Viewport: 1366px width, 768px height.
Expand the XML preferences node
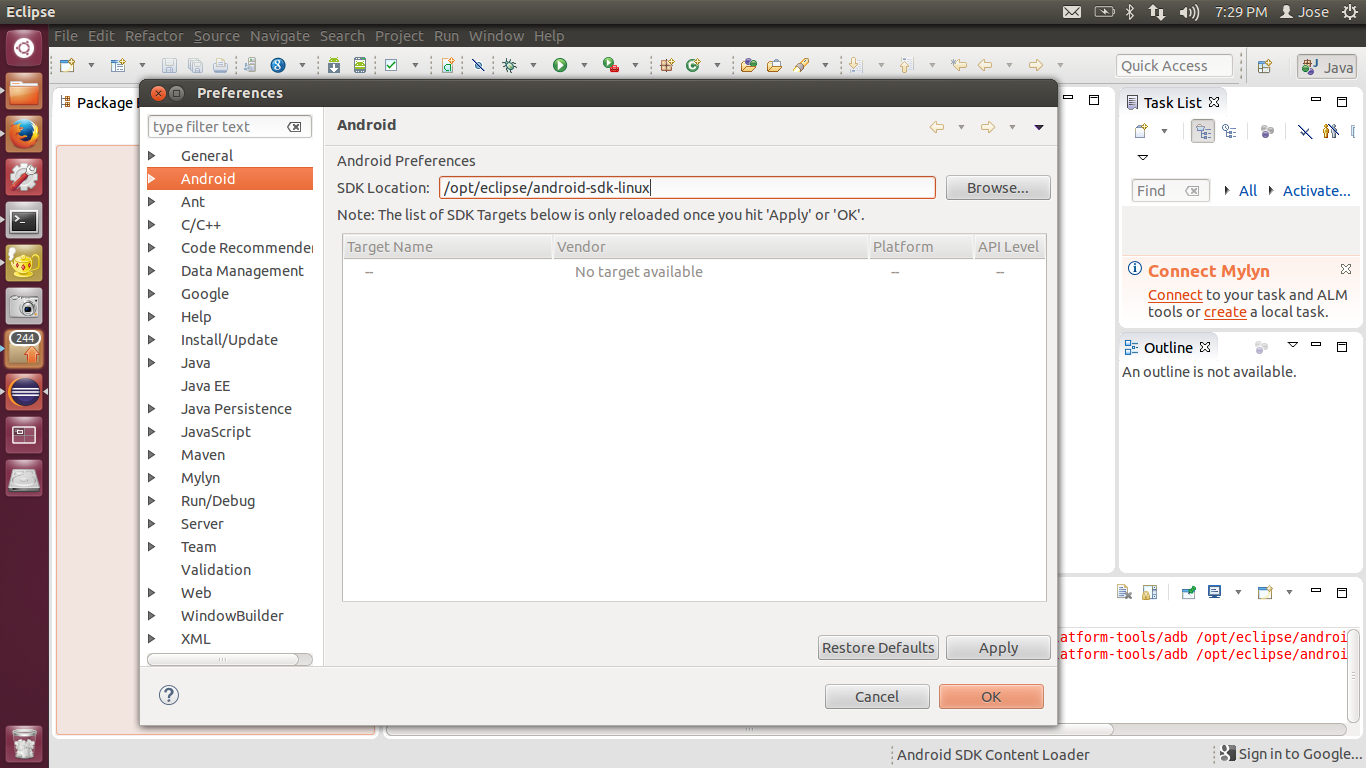click(x=152, y=639)
